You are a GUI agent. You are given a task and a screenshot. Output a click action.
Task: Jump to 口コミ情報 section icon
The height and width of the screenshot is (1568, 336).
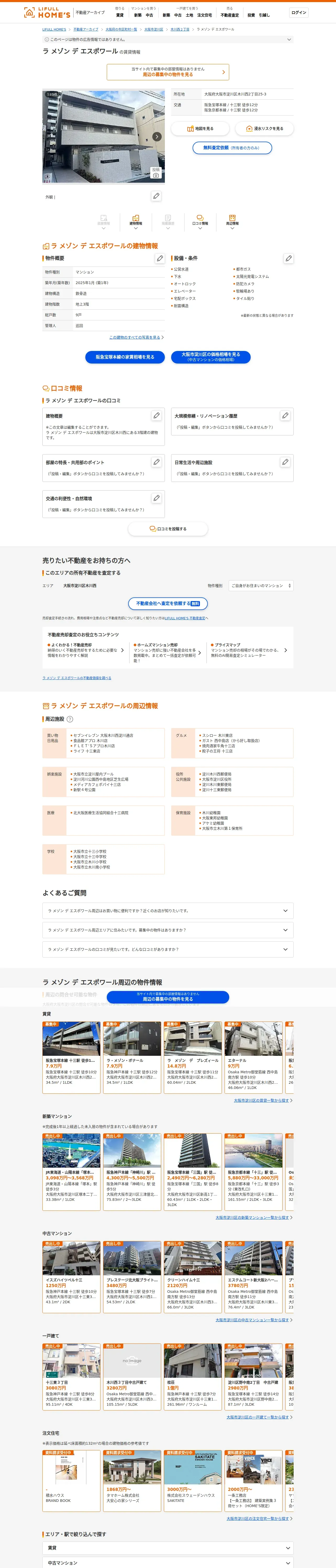tap(200, 222)
